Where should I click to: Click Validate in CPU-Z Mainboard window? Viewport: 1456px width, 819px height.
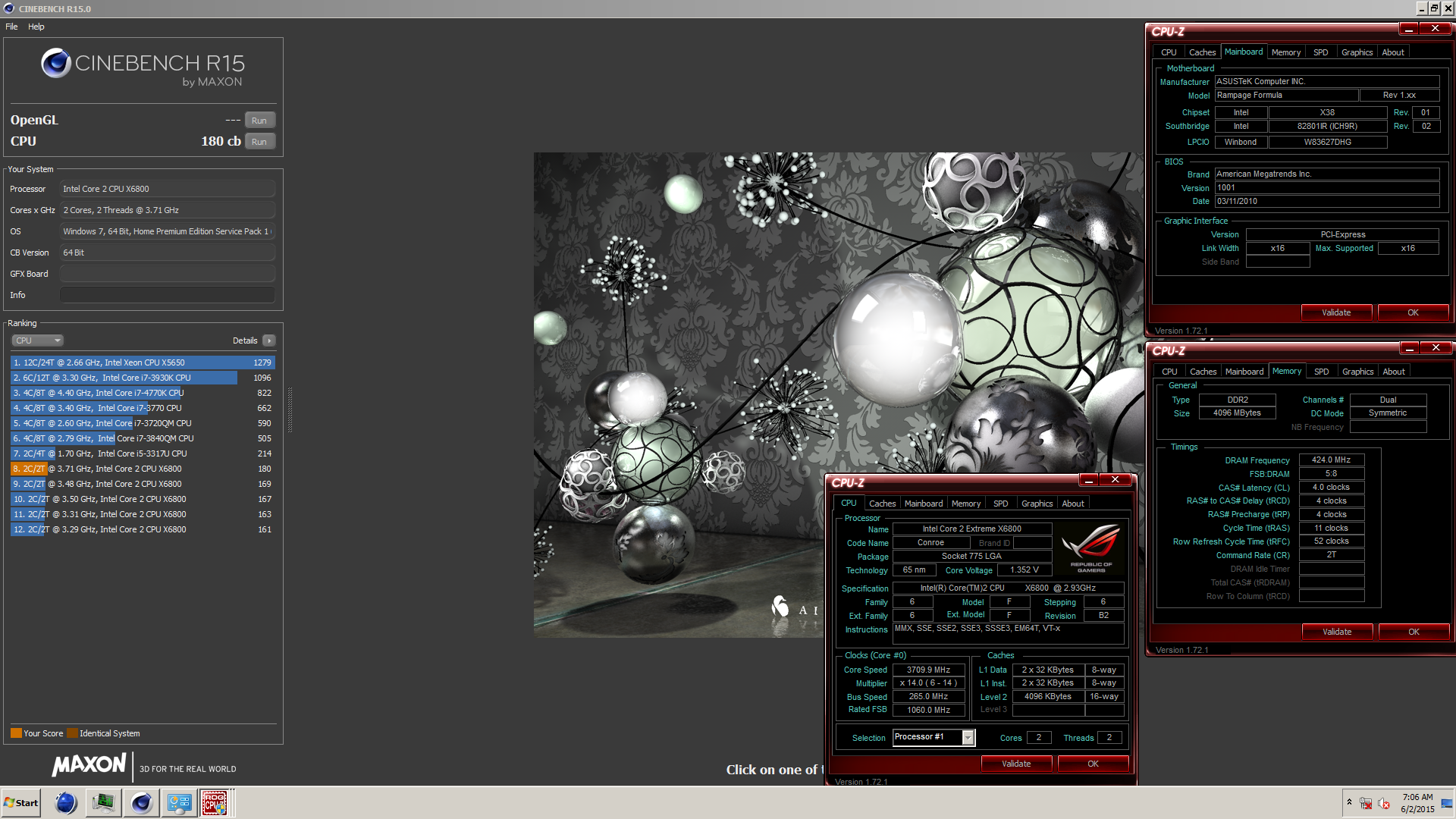1336,312
